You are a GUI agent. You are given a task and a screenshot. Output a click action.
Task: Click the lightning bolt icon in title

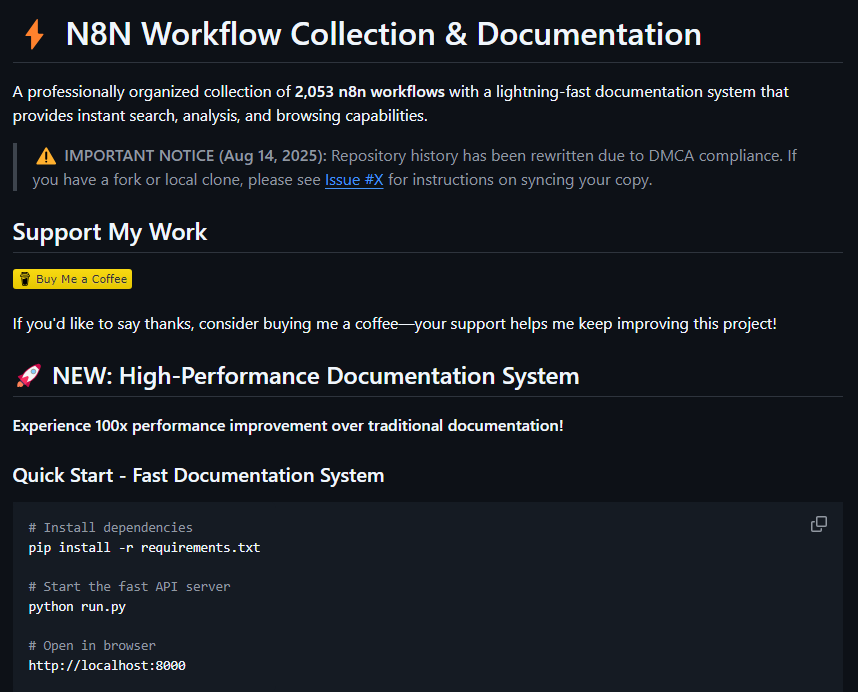coord(34,34)
